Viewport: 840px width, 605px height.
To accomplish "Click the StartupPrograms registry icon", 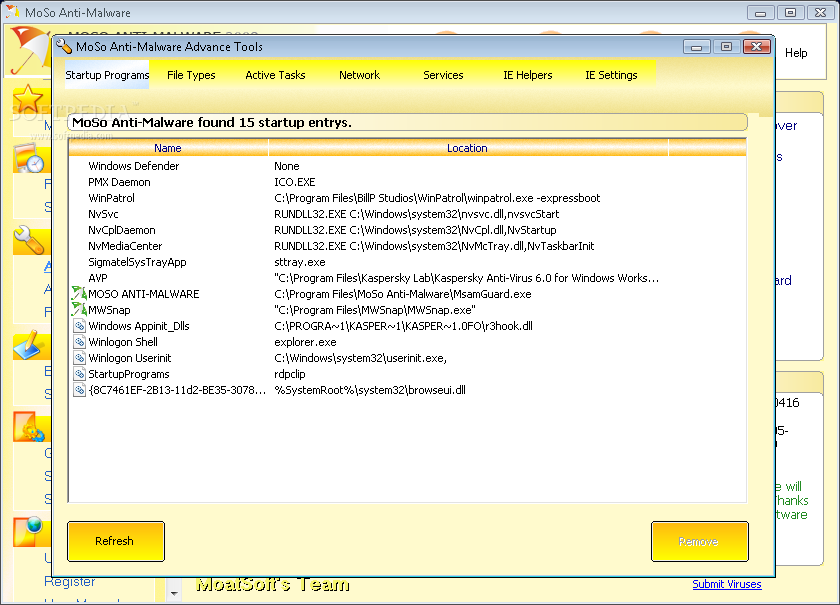I will coord(79,374).
